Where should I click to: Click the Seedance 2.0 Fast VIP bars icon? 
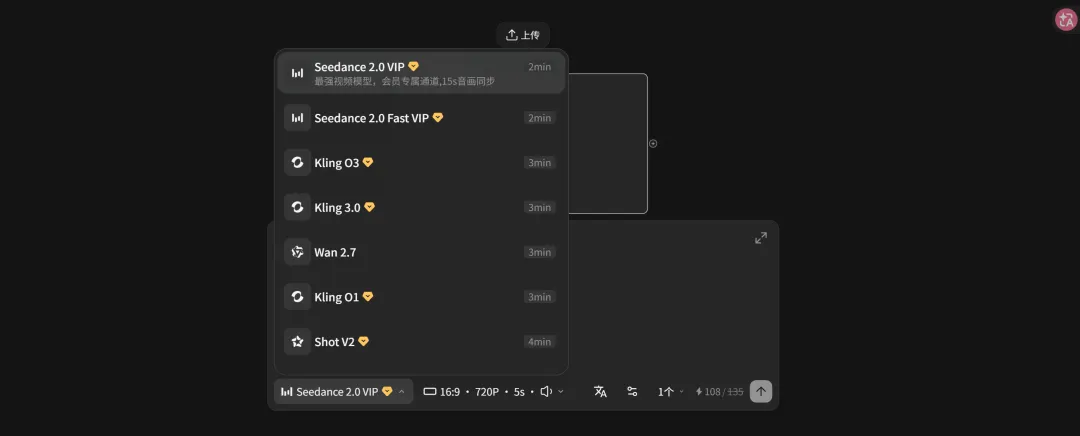[298, 118]
